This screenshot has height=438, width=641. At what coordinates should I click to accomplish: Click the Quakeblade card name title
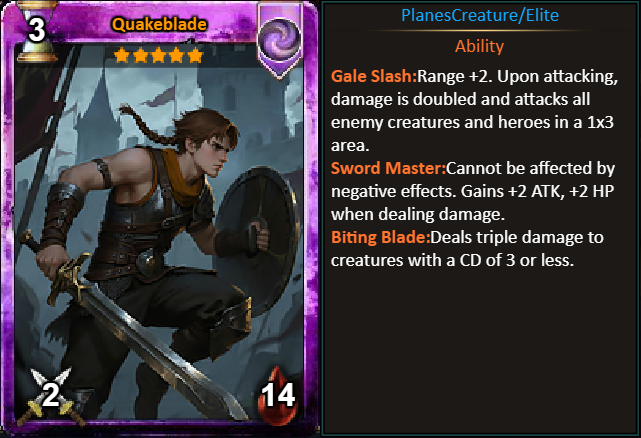[159, 25]
